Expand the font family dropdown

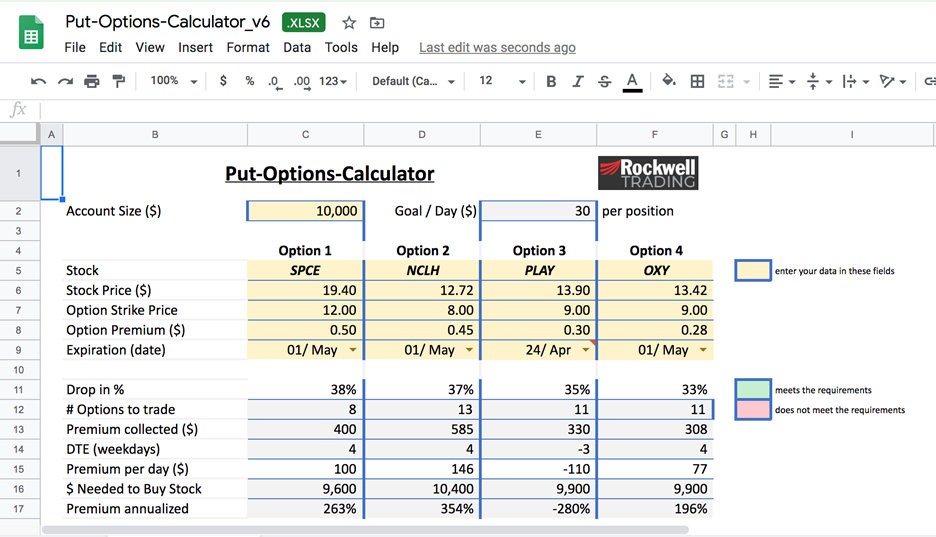coord(413,81)
